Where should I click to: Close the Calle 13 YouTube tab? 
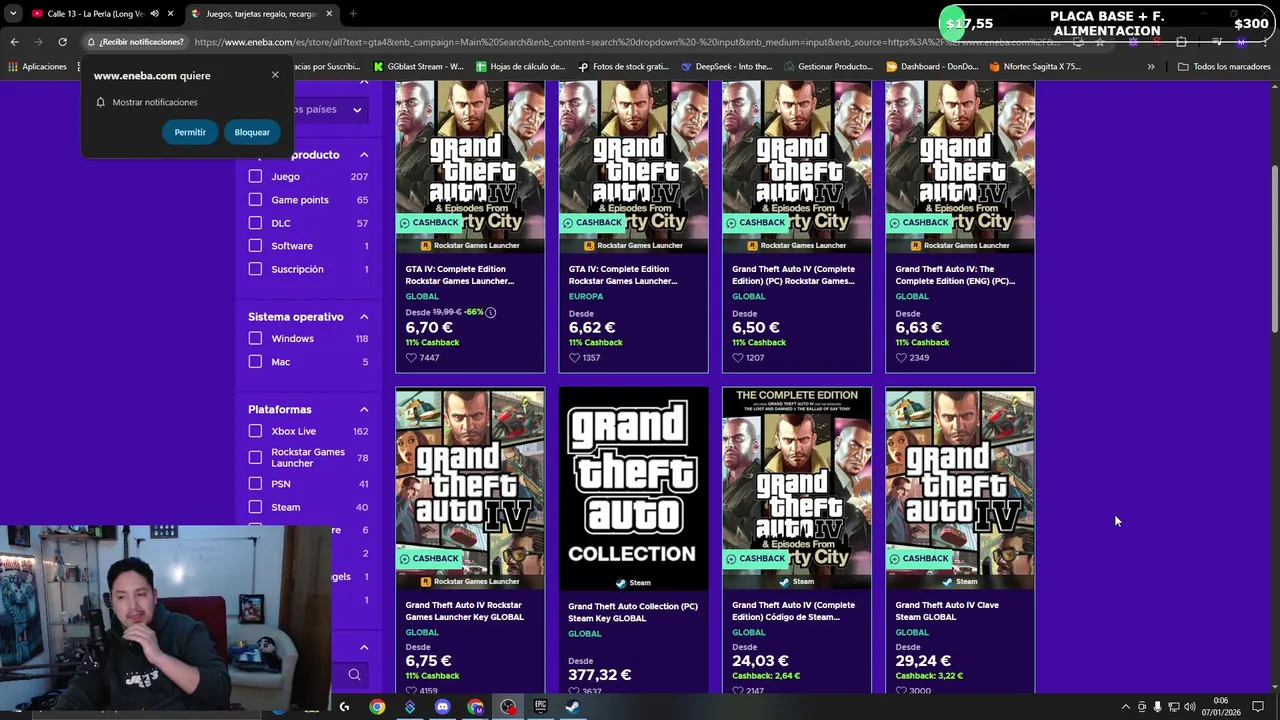(171, 14)
